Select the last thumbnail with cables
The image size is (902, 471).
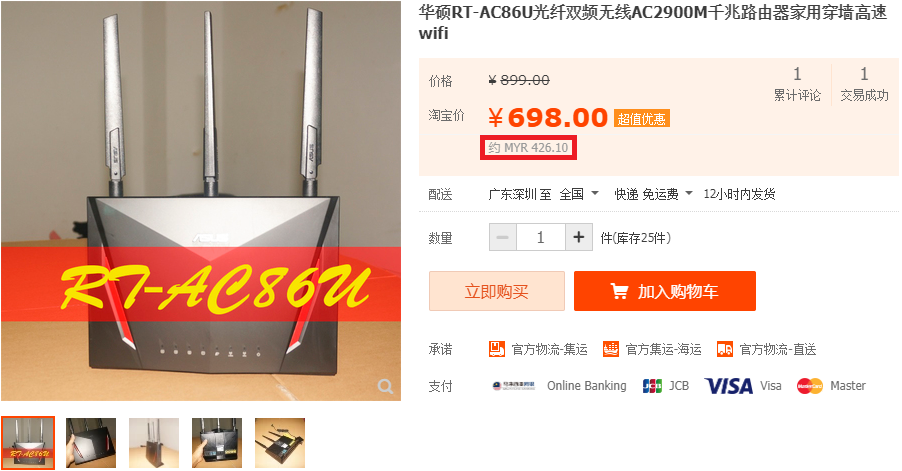tap(280, 443)
